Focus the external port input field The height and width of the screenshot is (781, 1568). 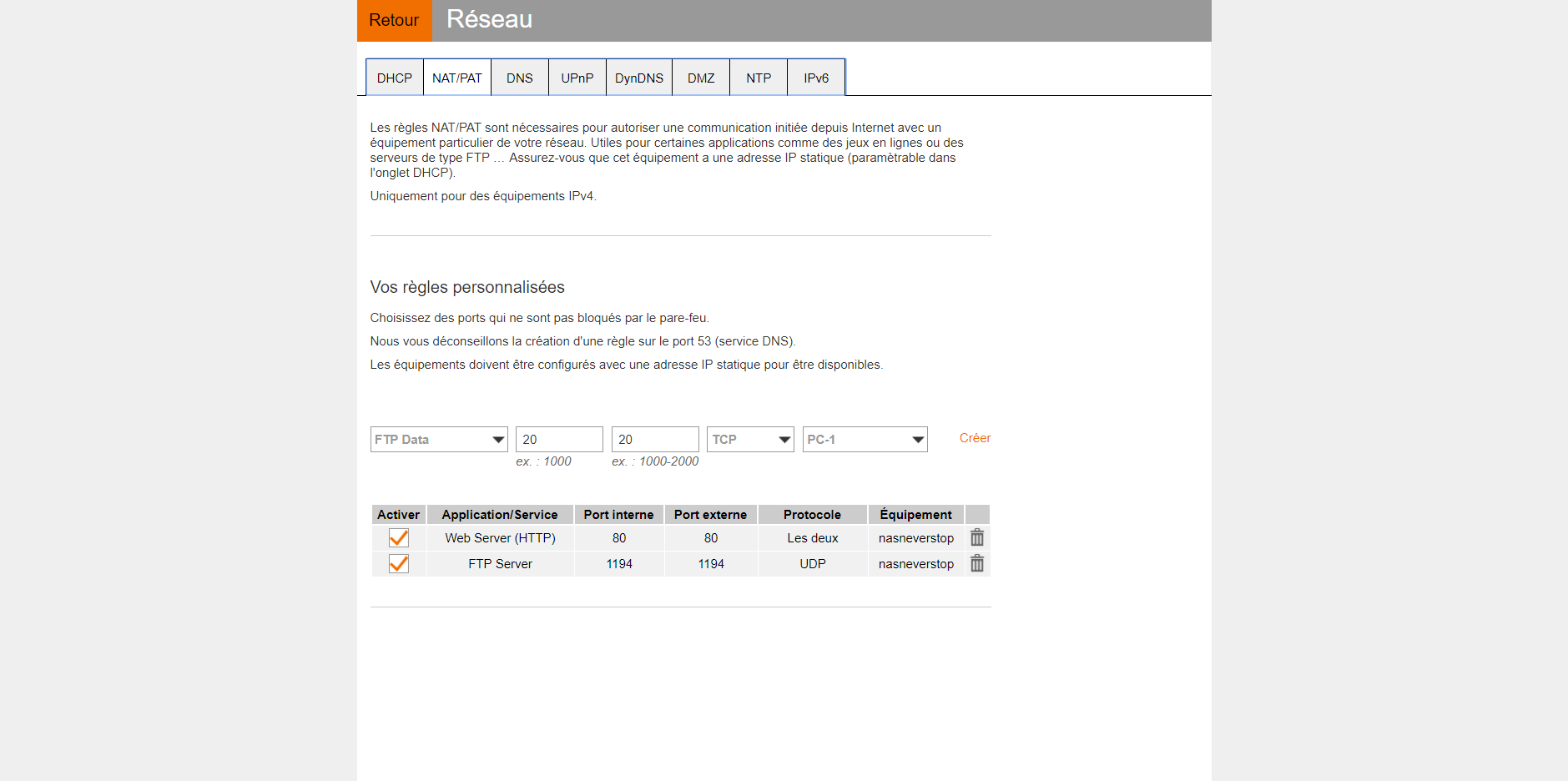(655, 440)
